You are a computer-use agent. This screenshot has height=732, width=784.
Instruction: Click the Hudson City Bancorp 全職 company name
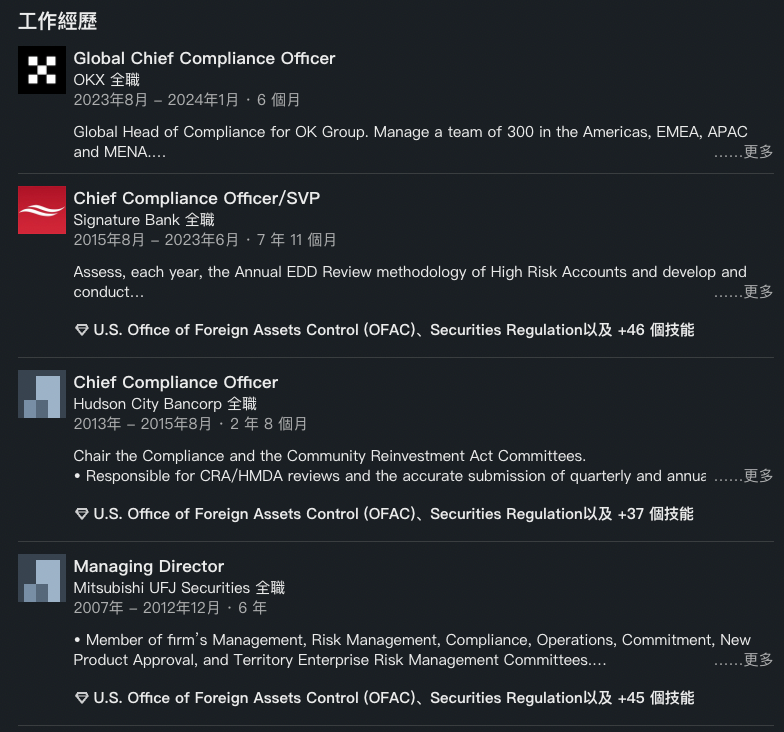(165, 404)
